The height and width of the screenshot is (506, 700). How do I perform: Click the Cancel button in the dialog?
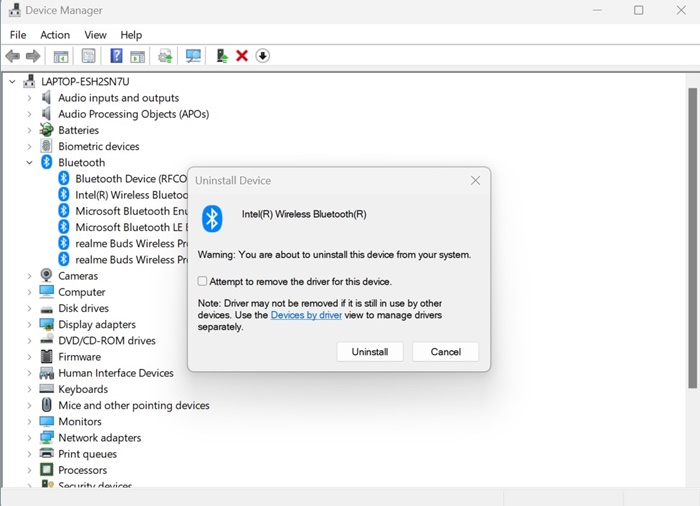446,352
